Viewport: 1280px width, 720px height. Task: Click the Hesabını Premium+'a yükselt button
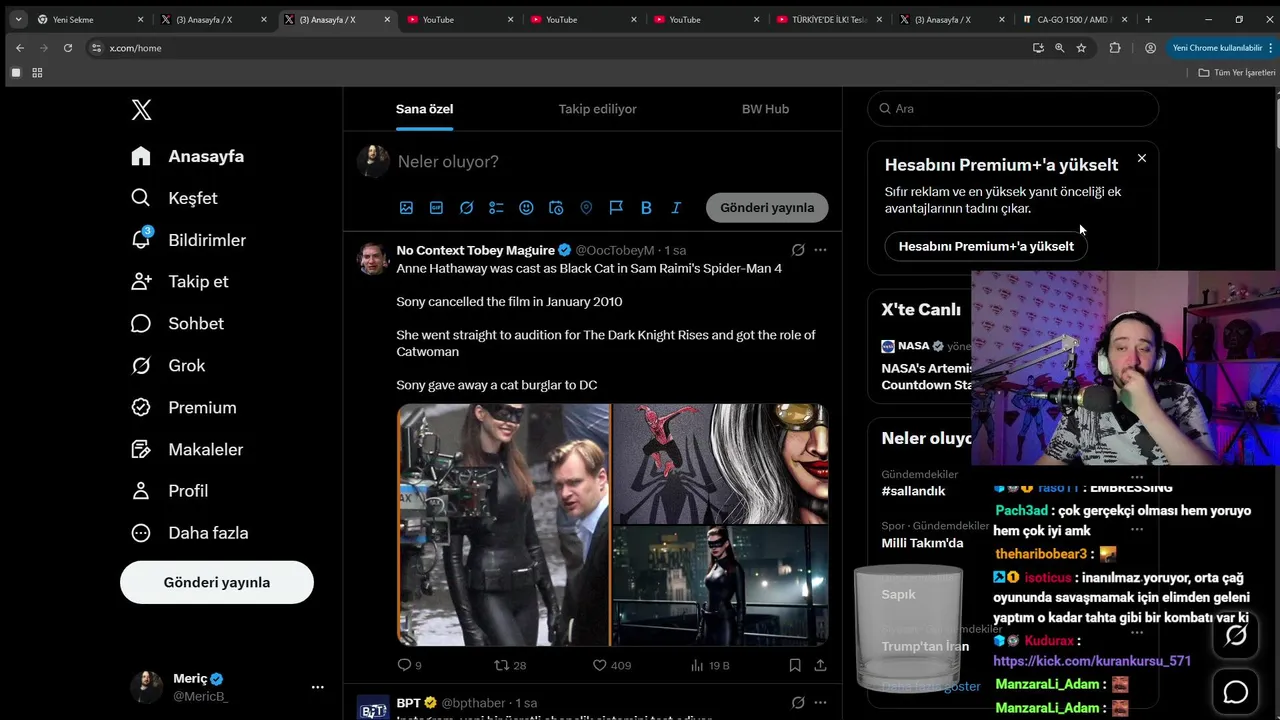click(x=986, y=246)
